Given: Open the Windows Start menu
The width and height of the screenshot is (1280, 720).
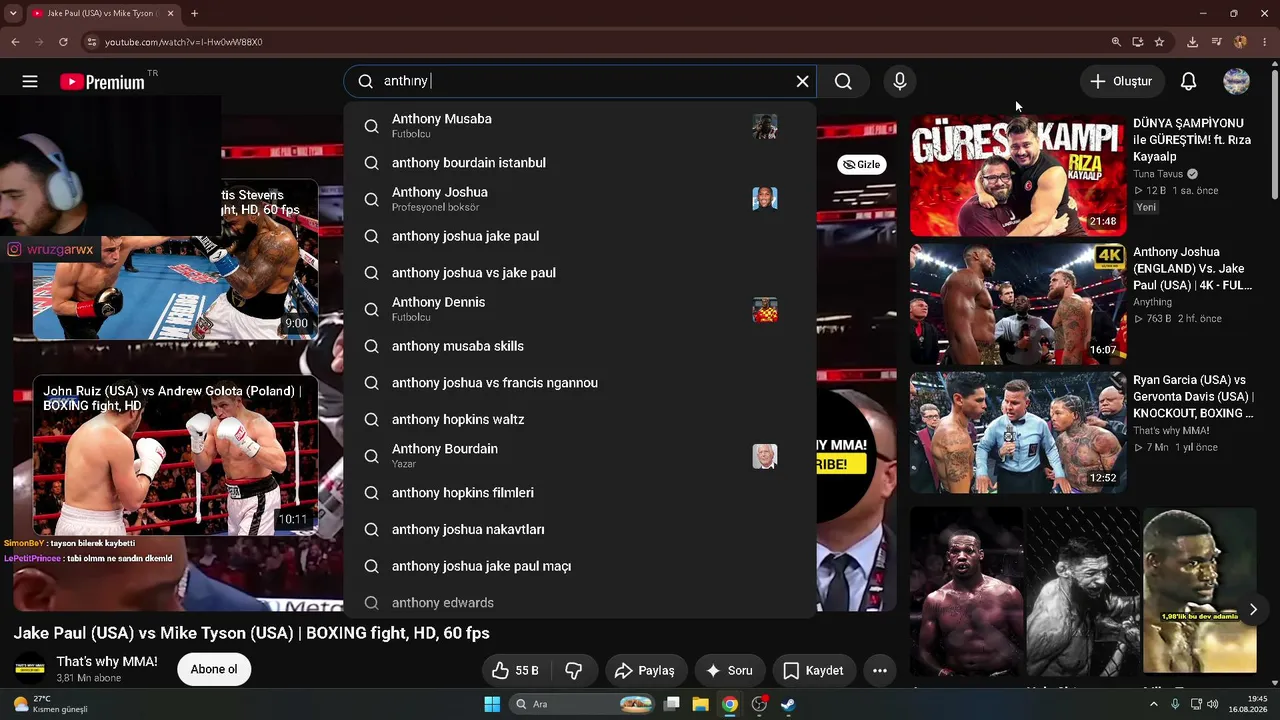Looking at the screenshot, I should pyautogui.click(x=492, y=704).
